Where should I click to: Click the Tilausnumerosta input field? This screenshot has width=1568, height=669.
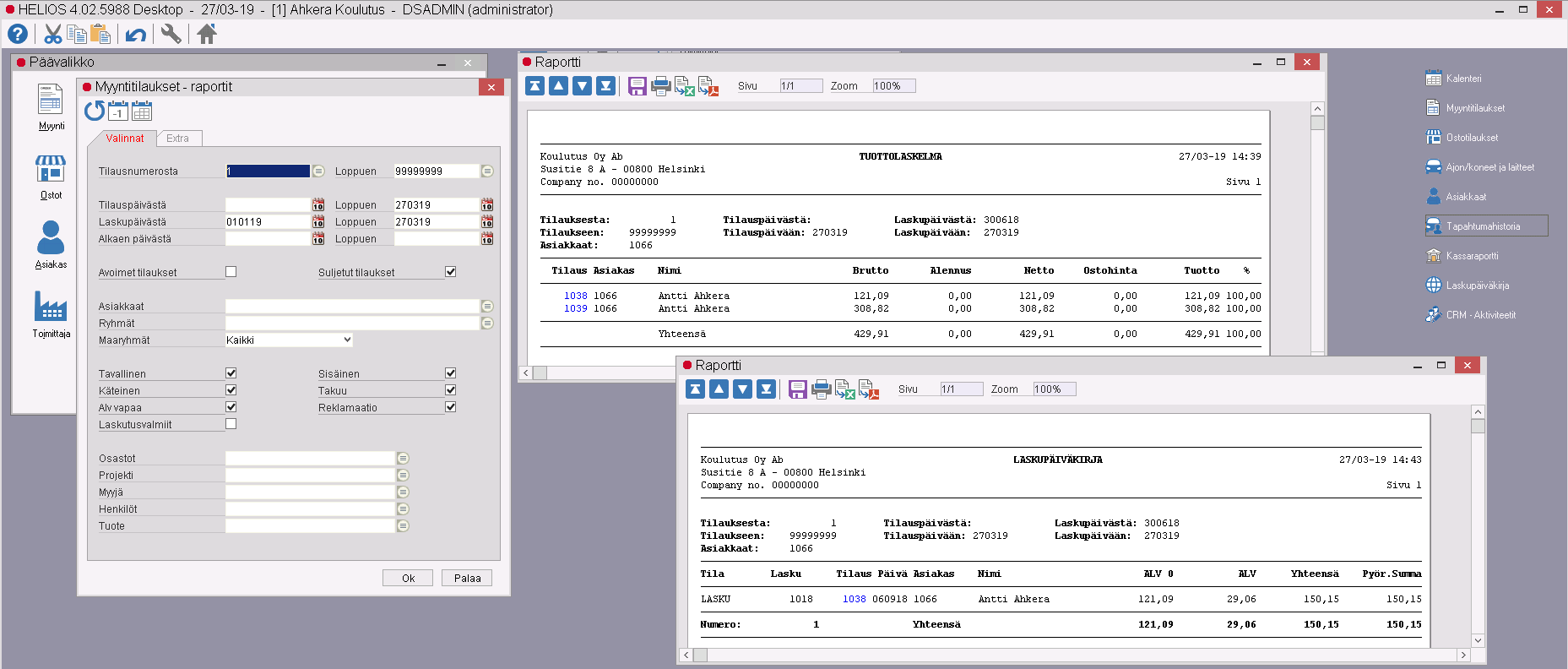pos(268,171)
